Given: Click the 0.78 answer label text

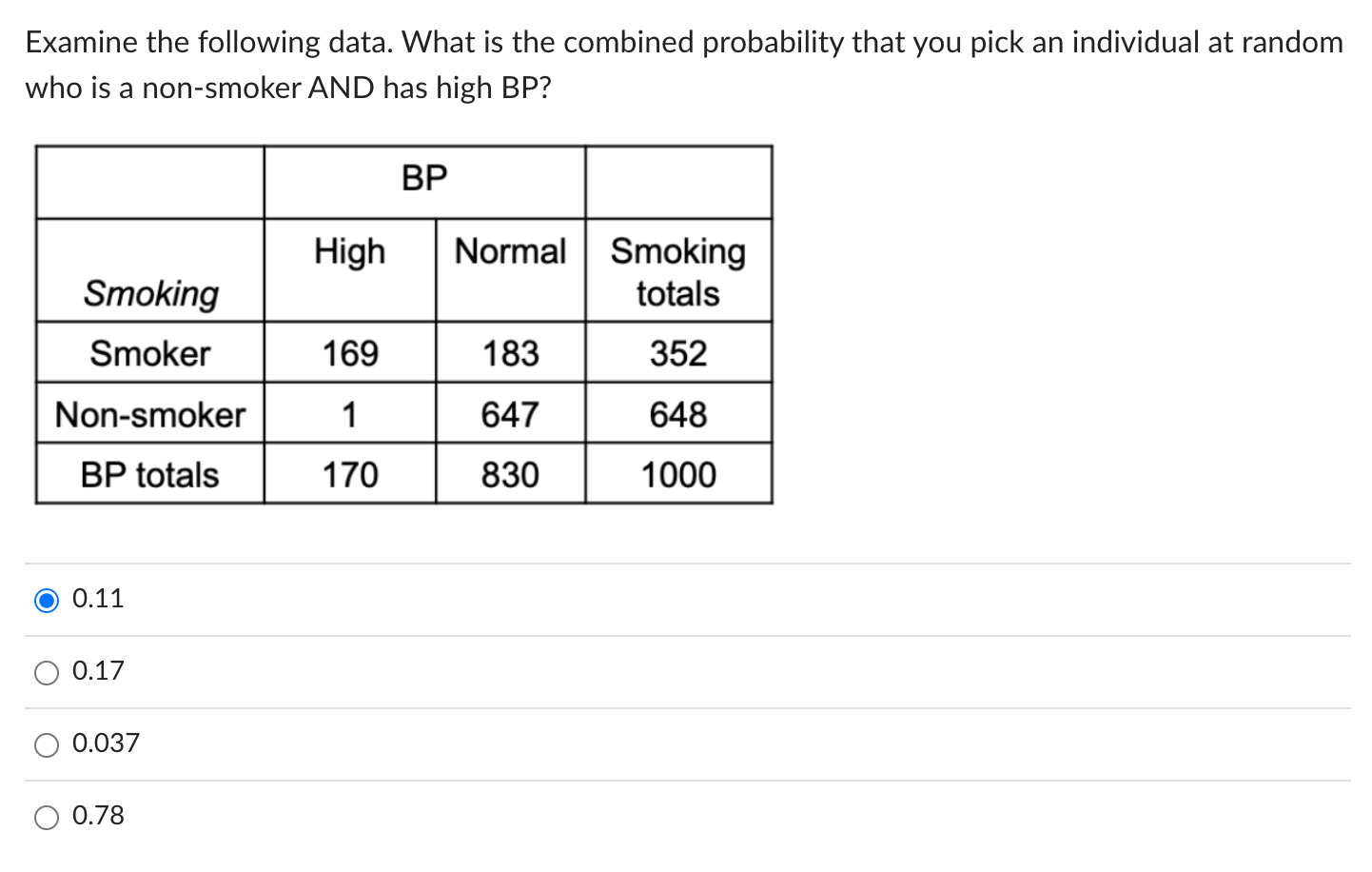Looking at the screenshot, I should coord(97,816).
